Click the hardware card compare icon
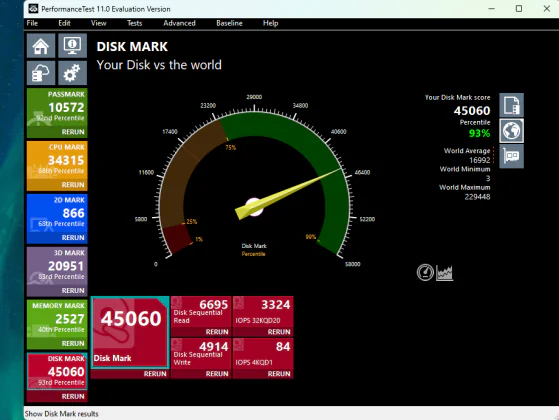Viewport: 559px width, 420px height. (512, 156)
